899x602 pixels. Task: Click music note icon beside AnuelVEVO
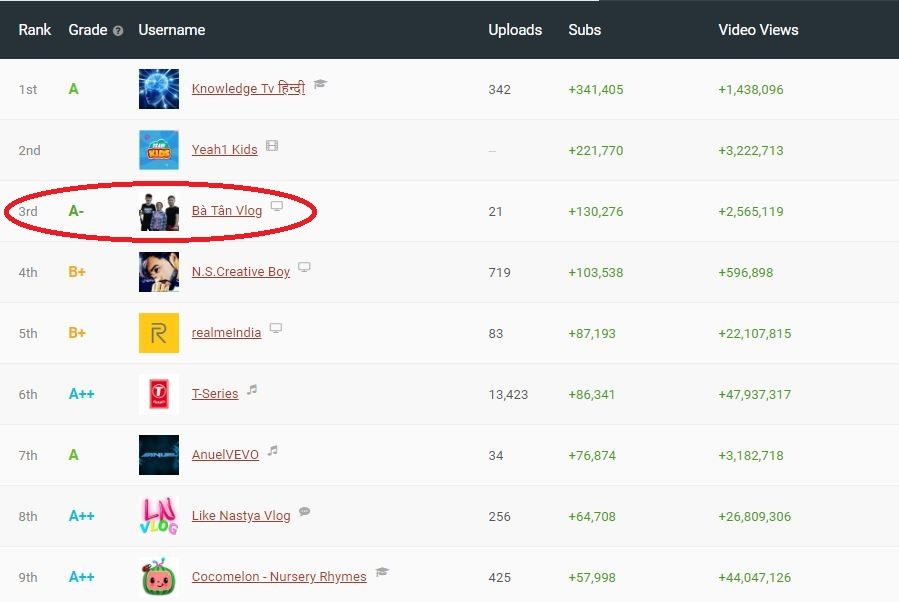pos(272,451)
